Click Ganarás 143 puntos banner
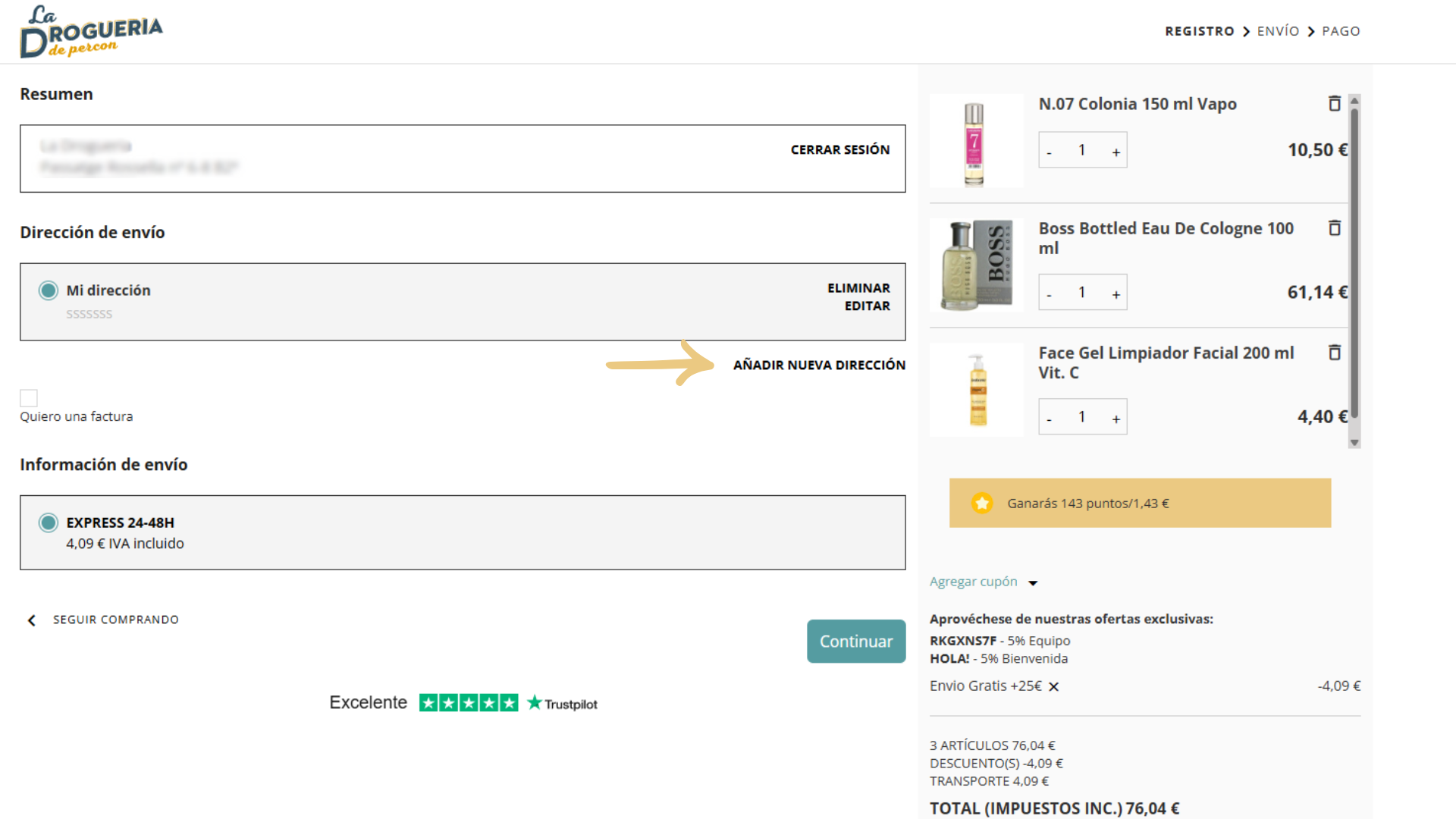Screen dimensions: 1456x819 [x=1140, y=503]
